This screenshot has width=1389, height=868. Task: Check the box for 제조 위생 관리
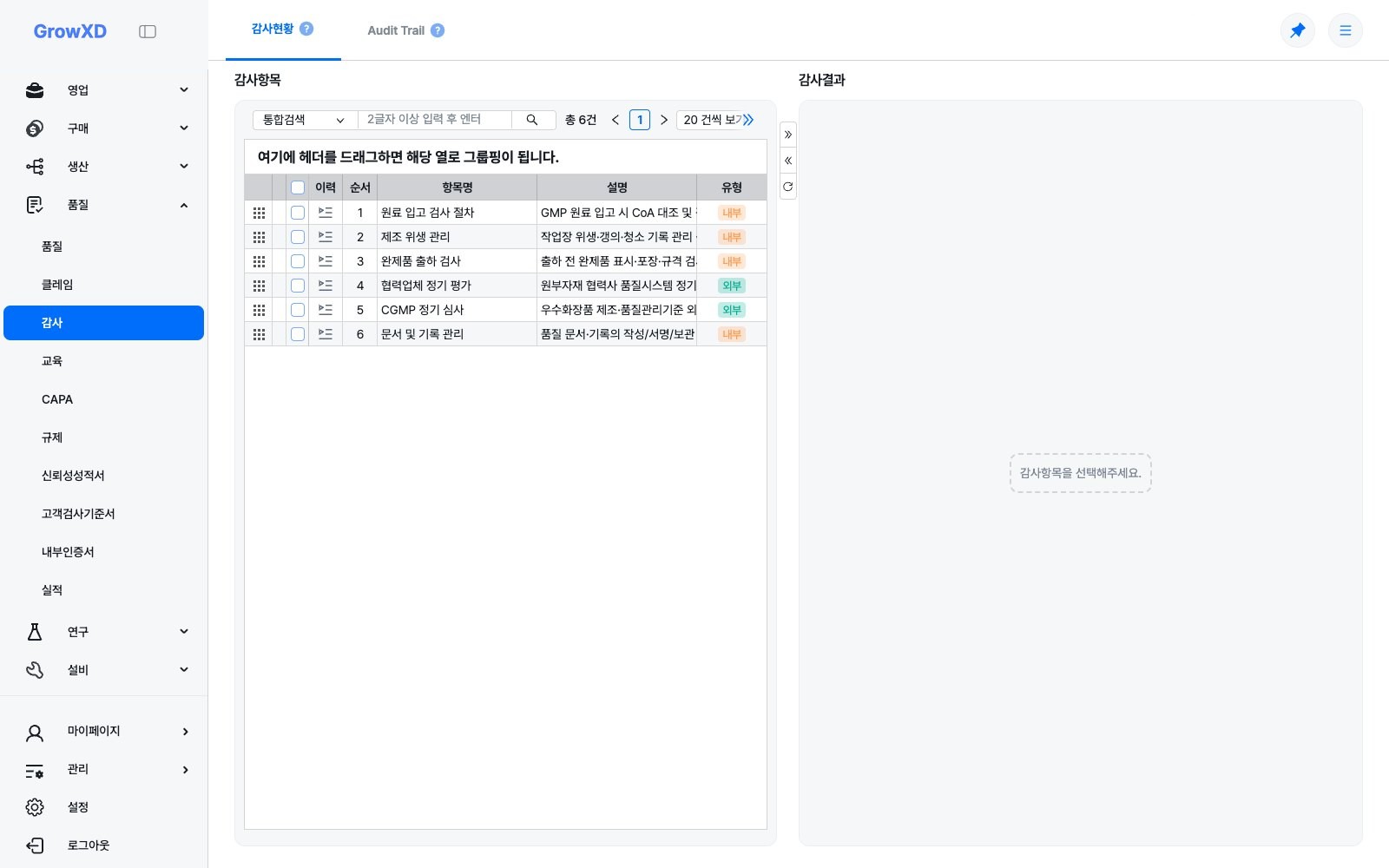click(298, 237)
